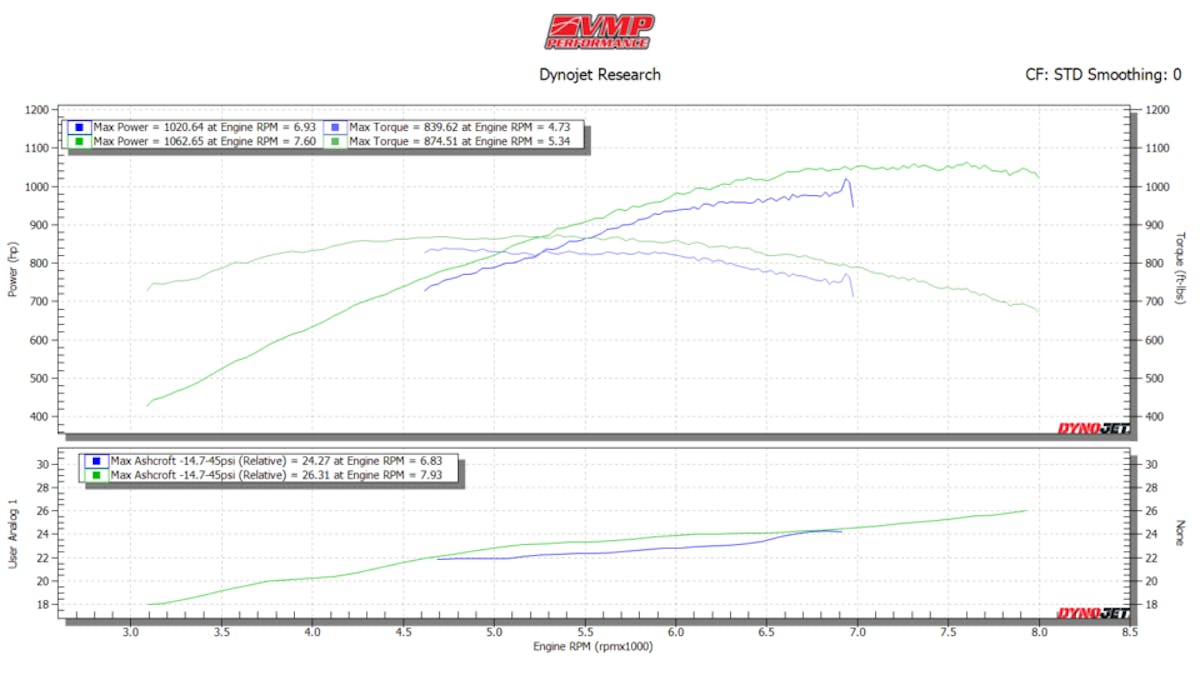Image resolution: width=1200 pixels, height=675 pixels.
Task: Click light blue Max Torque 839.62 legend square
Action: (336, 127)
